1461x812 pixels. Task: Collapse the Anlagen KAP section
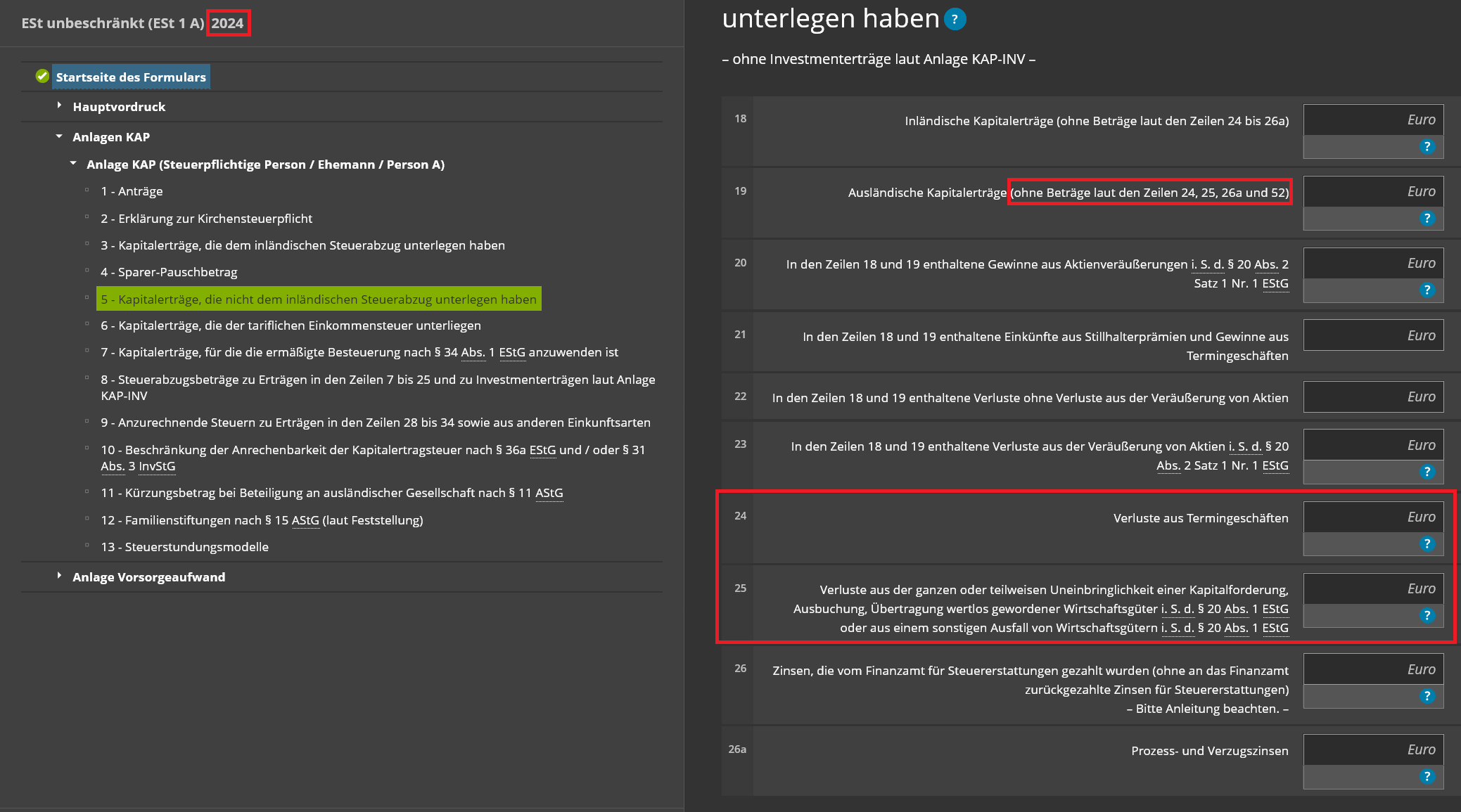(59, 136)
